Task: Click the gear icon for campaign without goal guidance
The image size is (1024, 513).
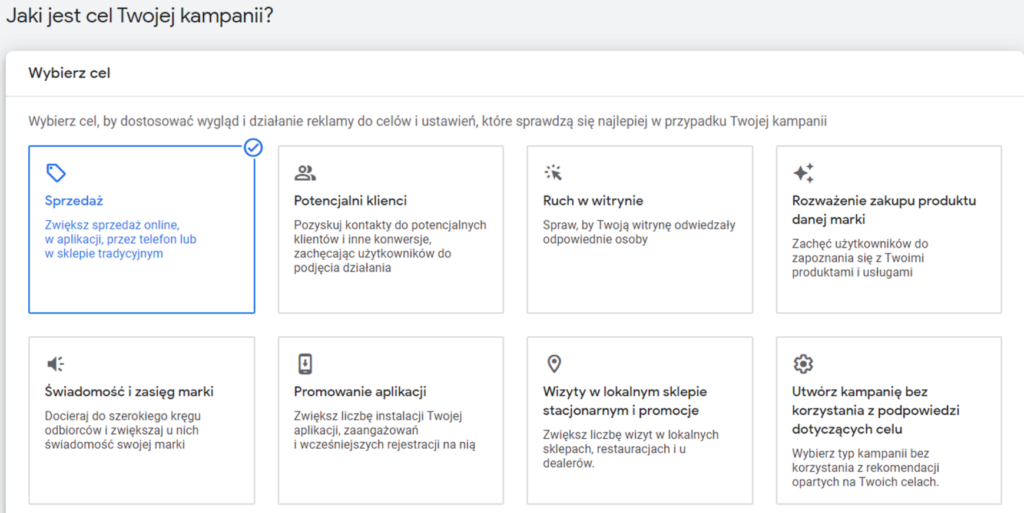Action: (803, 364)
